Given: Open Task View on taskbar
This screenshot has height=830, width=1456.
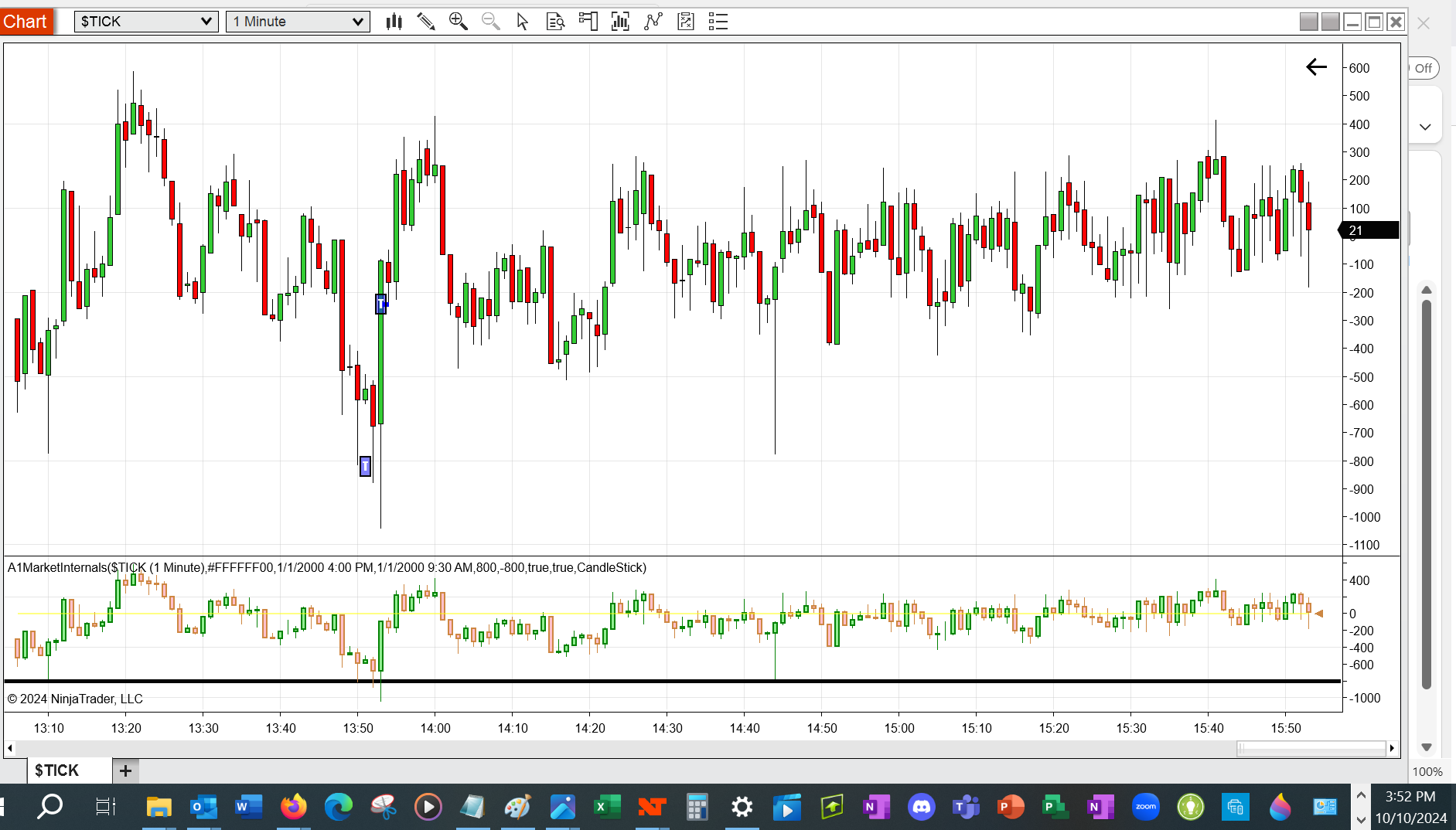Looking at the screenshot, I should pos(105,808).
